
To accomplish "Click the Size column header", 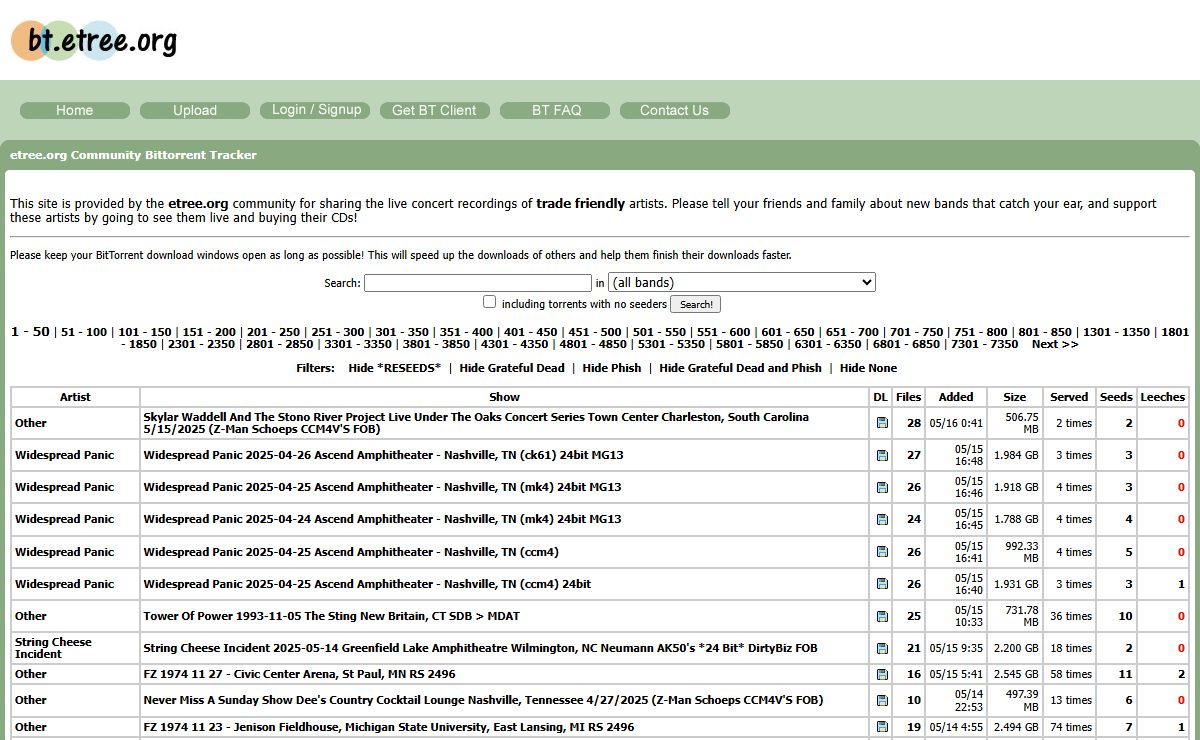I will pos(1014,397).
